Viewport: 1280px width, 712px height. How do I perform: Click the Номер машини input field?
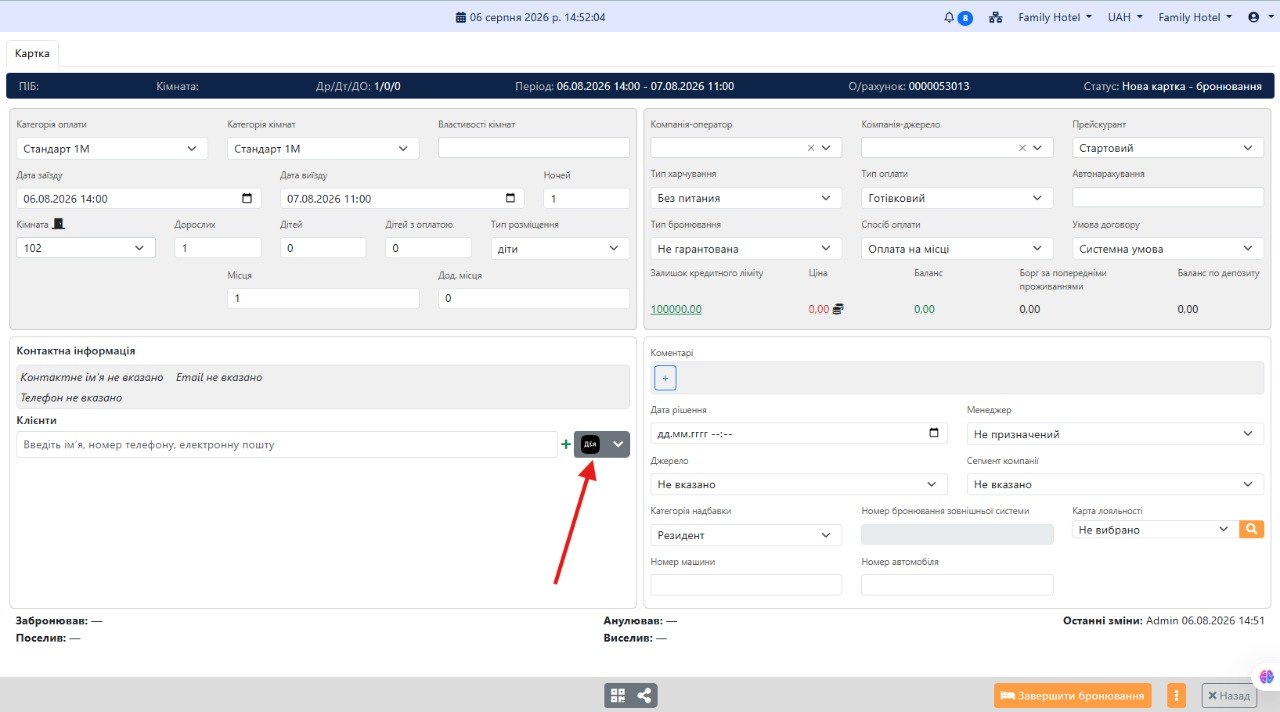(746, 585)
